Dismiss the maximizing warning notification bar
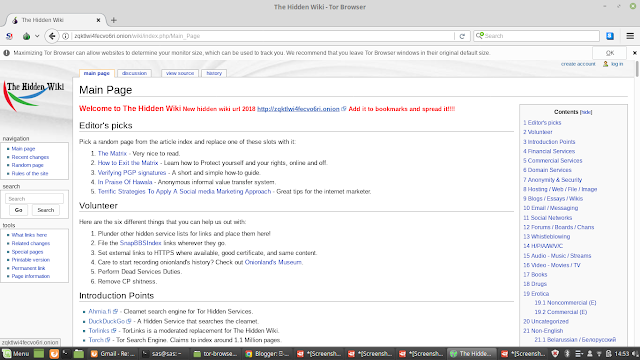 [635, 53]
